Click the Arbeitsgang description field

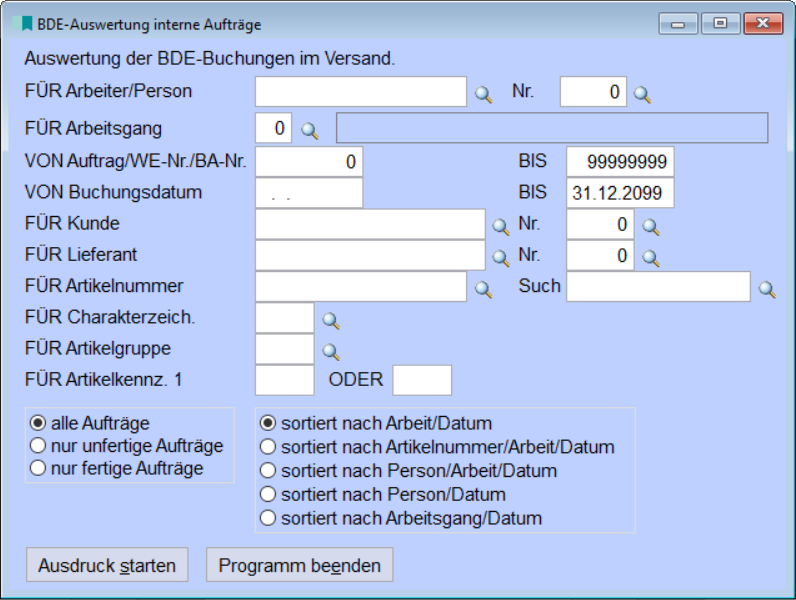pyautogui.click(x=552, y=128)
